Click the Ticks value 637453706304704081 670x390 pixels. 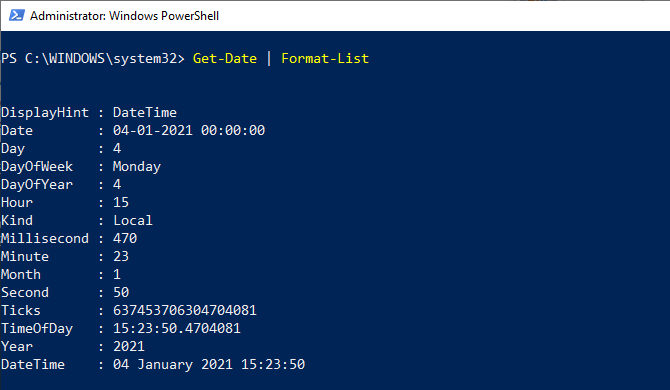coord(185,310)
